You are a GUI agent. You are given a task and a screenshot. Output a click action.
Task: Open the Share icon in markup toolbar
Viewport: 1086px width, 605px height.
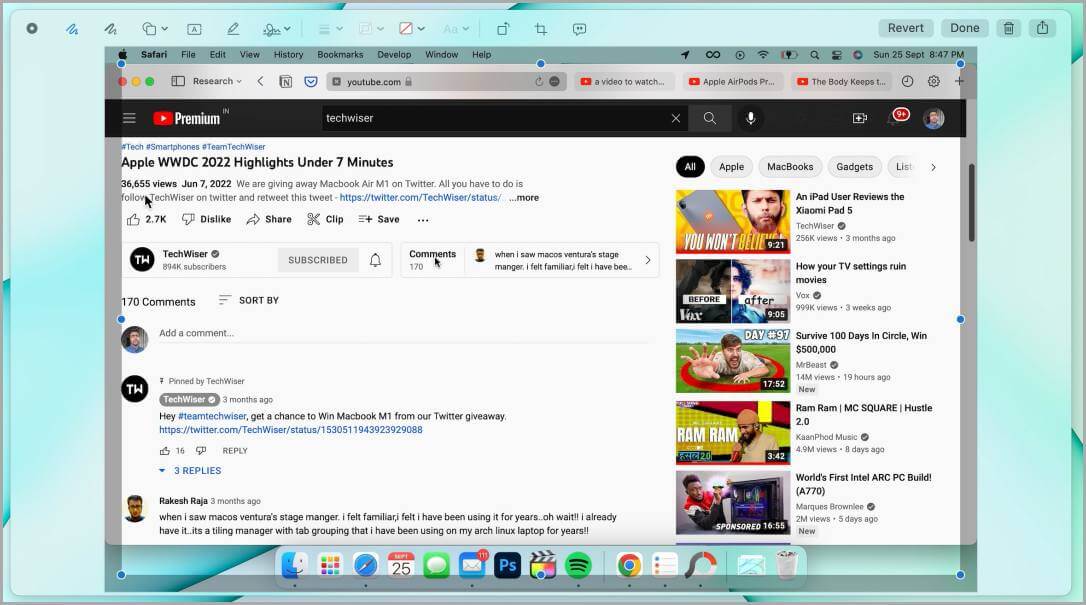click(1042, 28)
